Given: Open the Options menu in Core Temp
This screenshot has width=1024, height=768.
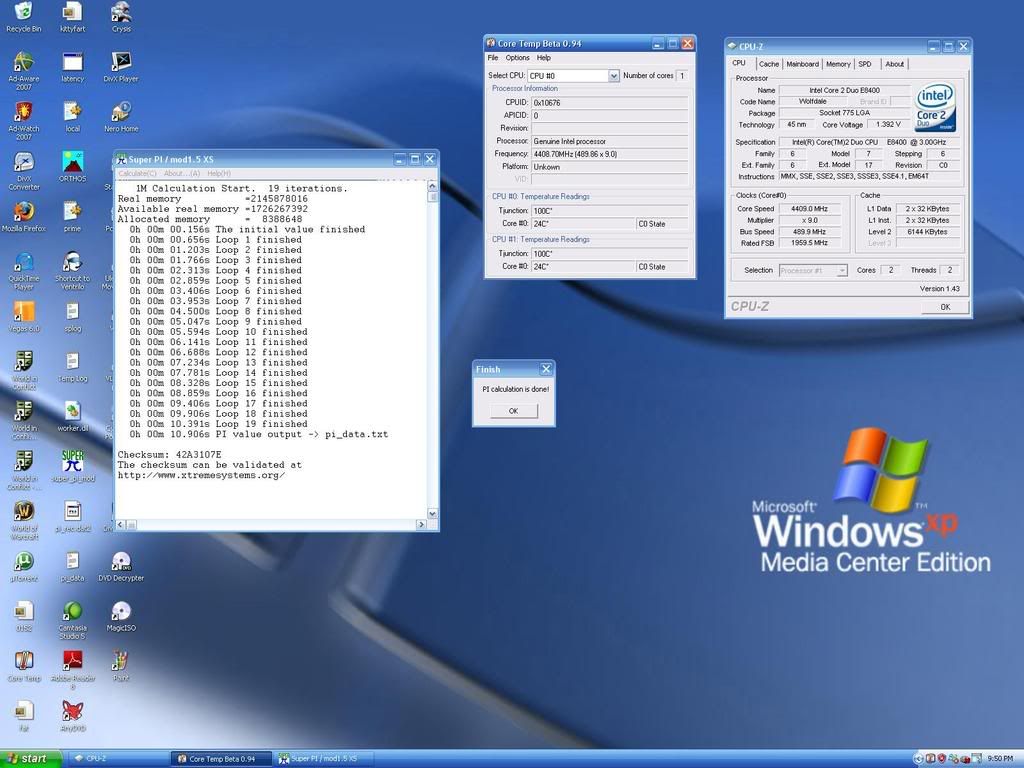Looking at the screenshot, I should [517, 58].
